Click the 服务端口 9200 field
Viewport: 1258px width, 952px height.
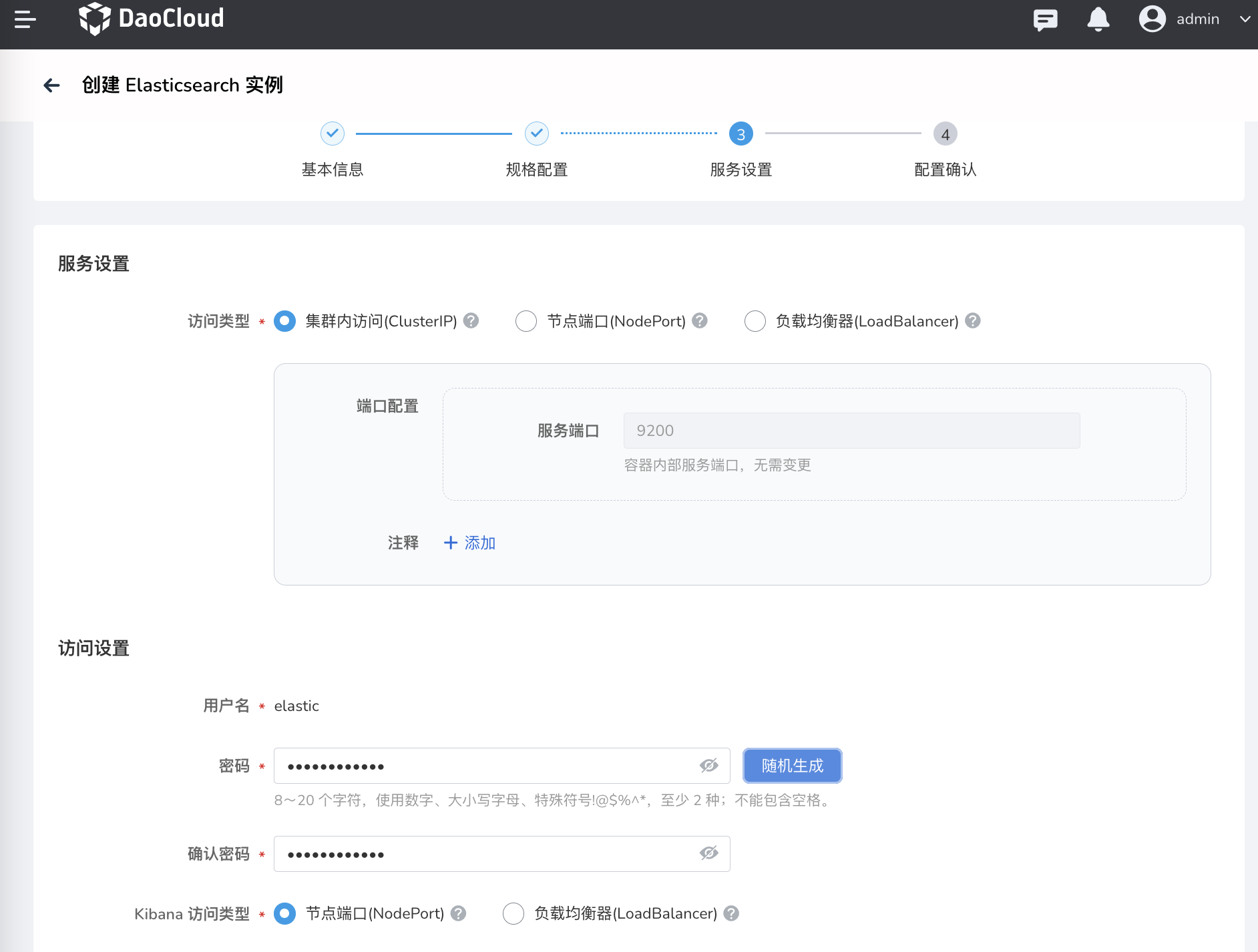point(851,431)
